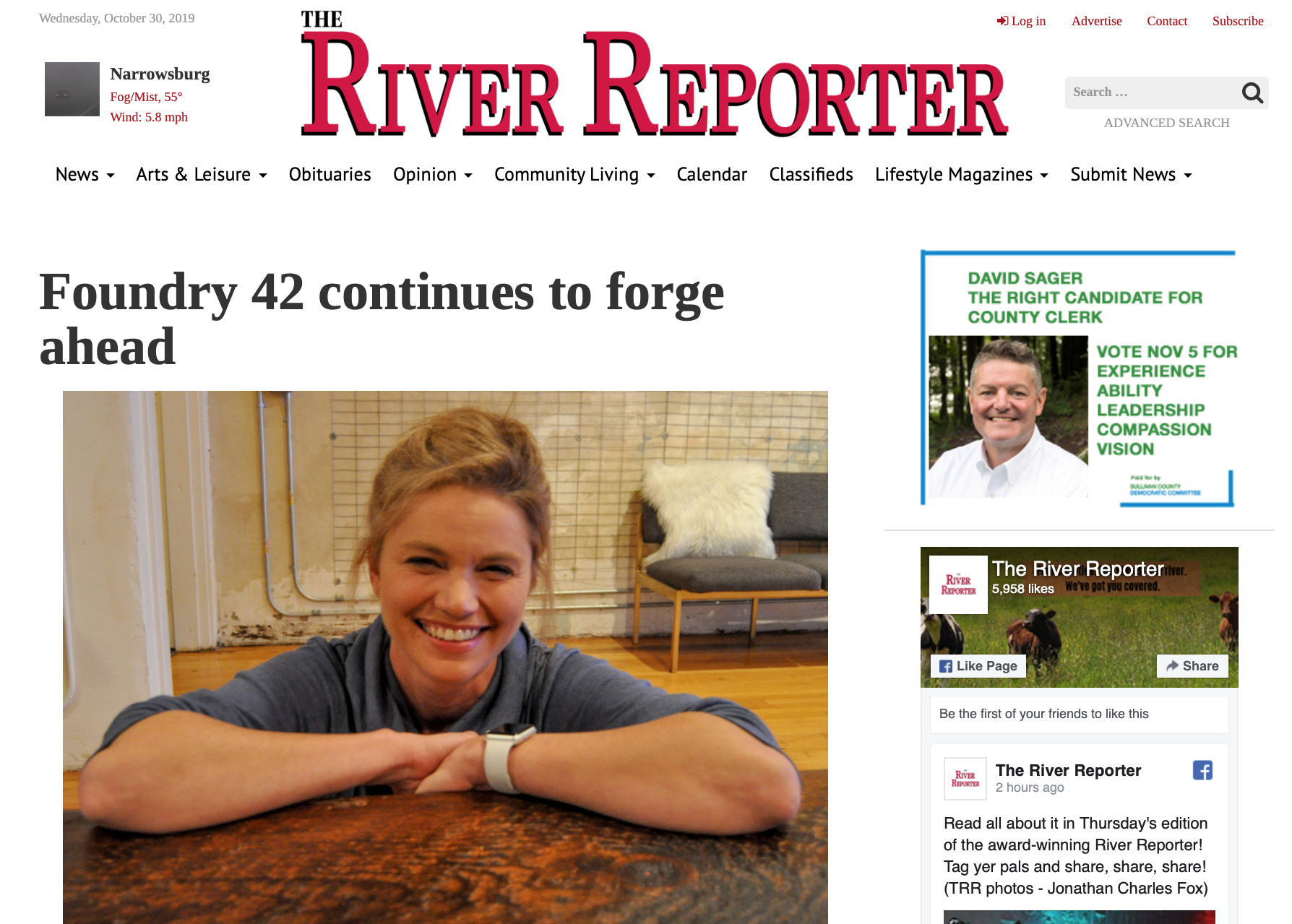
Task: Expand the Arts & Leisure dropdown
Action: click(202, 175)
